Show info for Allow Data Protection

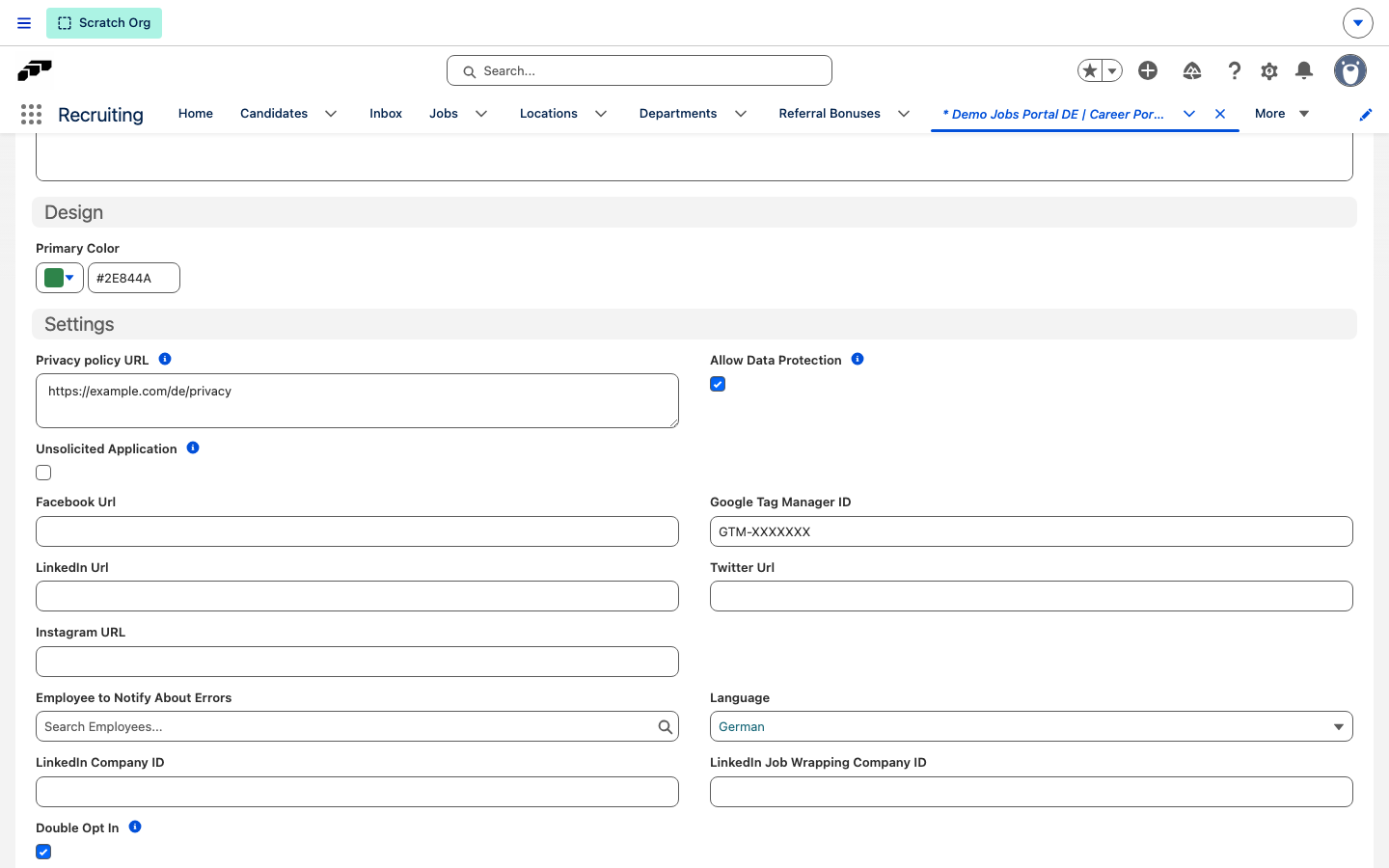858,359
